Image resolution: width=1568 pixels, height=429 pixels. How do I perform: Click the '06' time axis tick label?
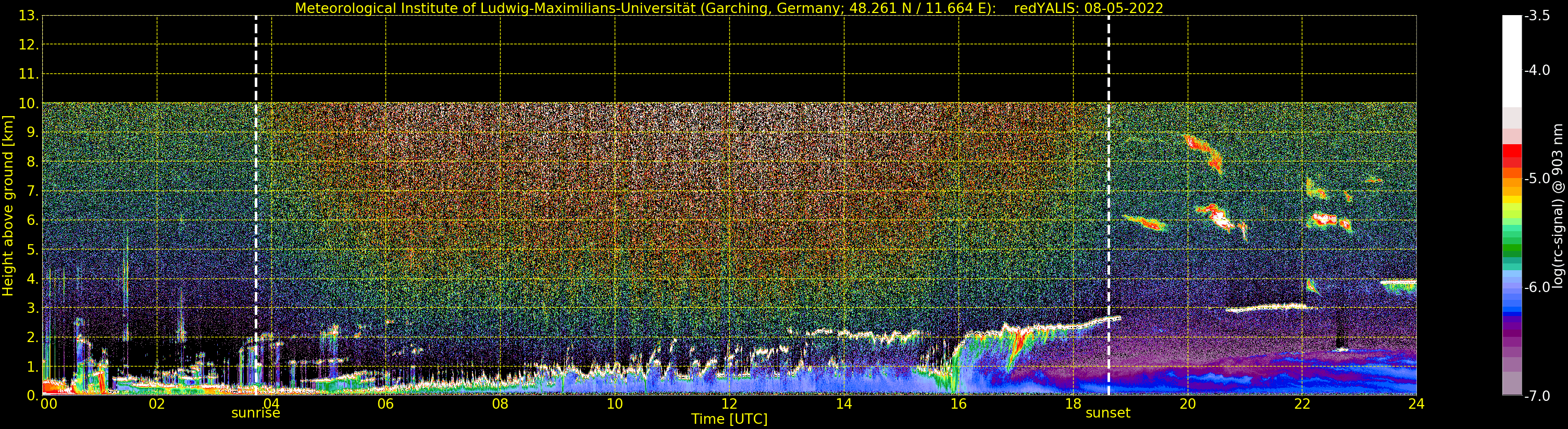385,404
